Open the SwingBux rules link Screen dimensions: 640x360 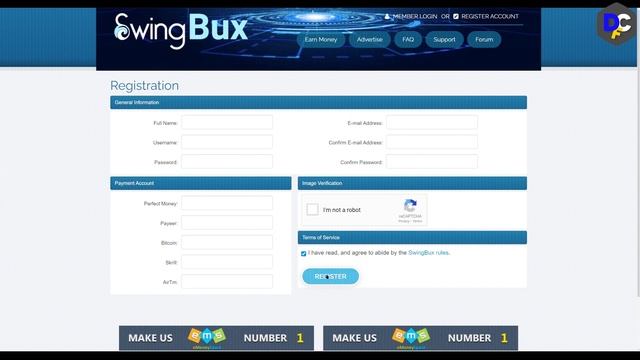[428, 253]
